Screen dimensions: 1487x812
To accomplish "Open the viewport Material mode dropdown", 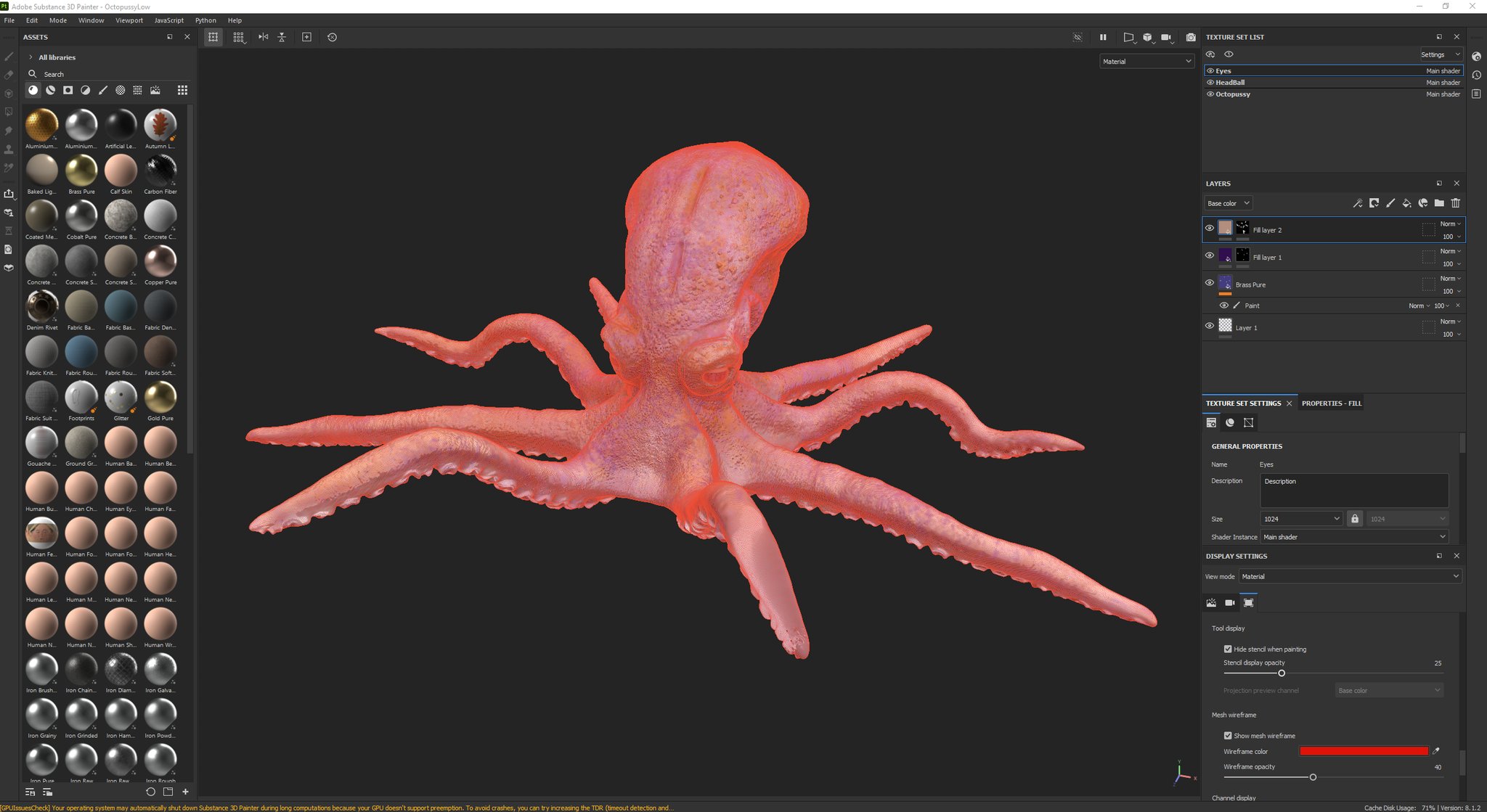I will [x=1146, y=62].
